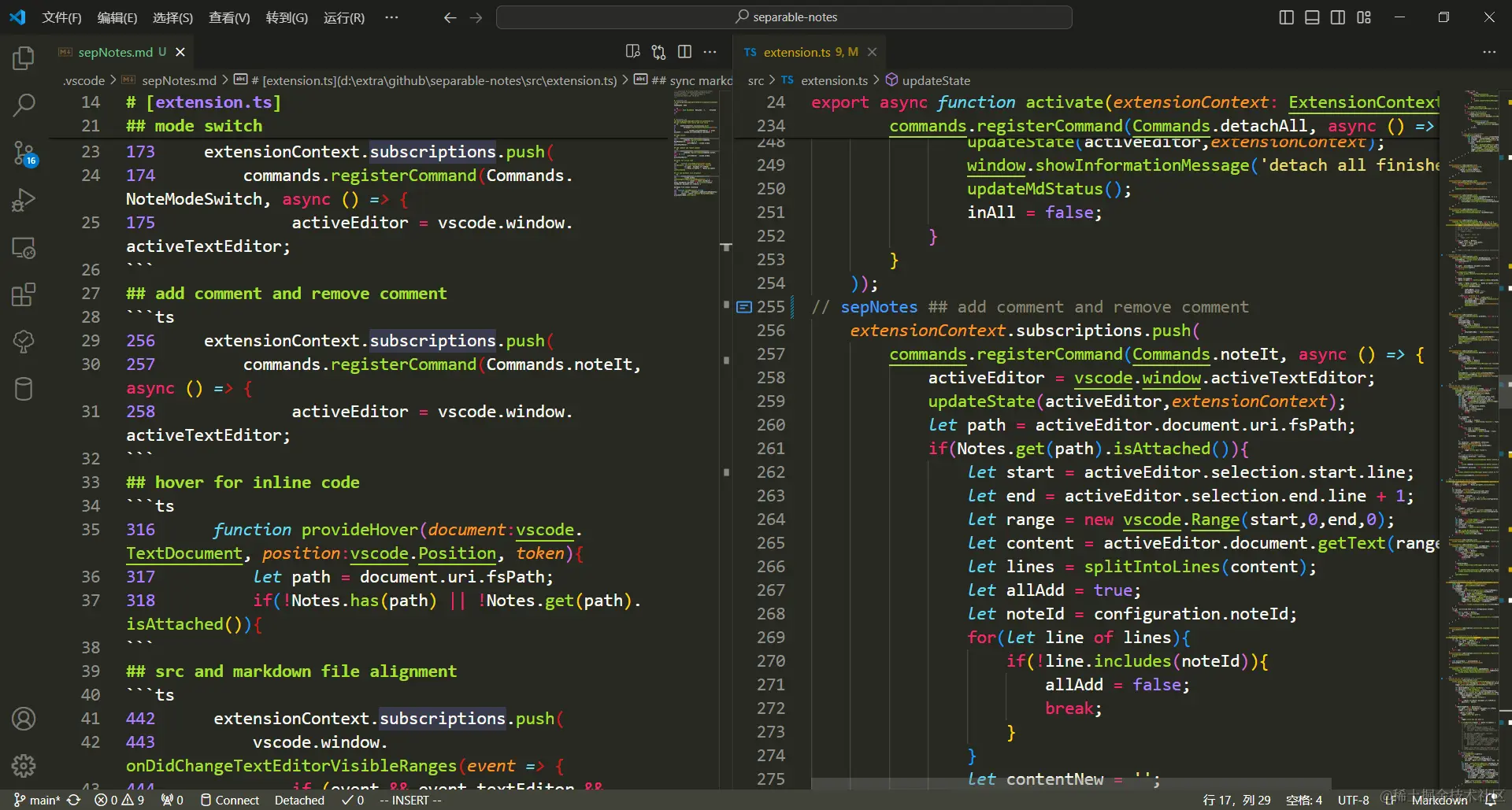Open the Accounts menu icon
Image resolution: width=1512 pixels, height=810 pixels.
[24, 719]
